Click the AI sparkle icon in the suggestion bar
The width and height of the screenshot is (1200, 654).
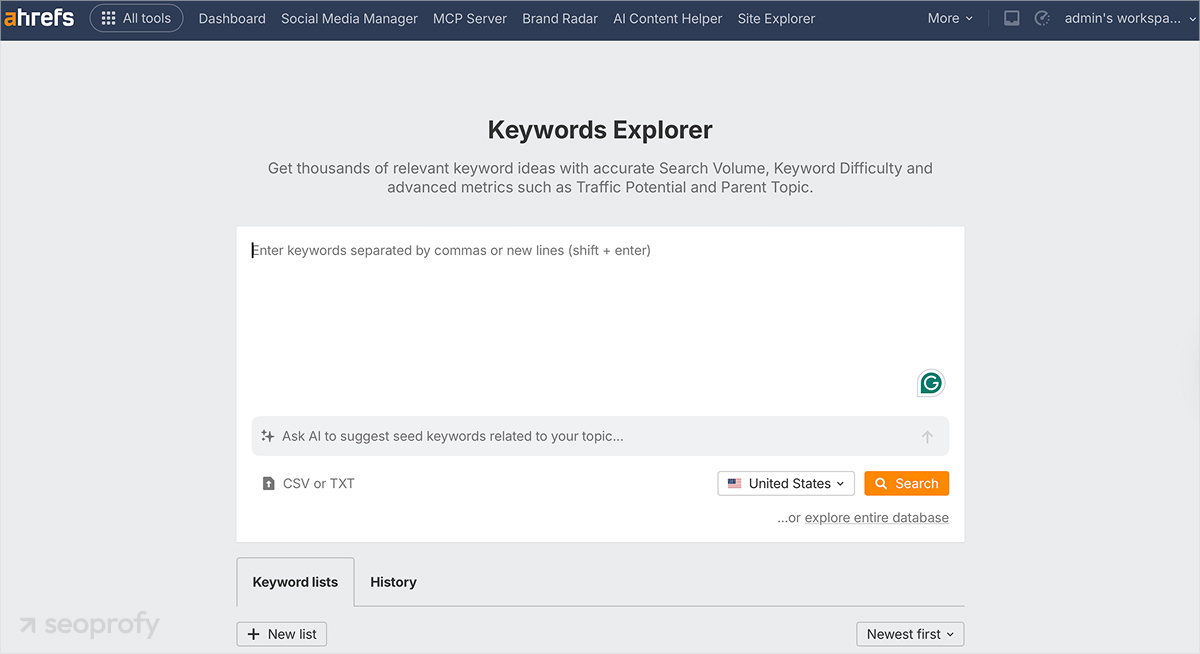[x=267, y=436]
